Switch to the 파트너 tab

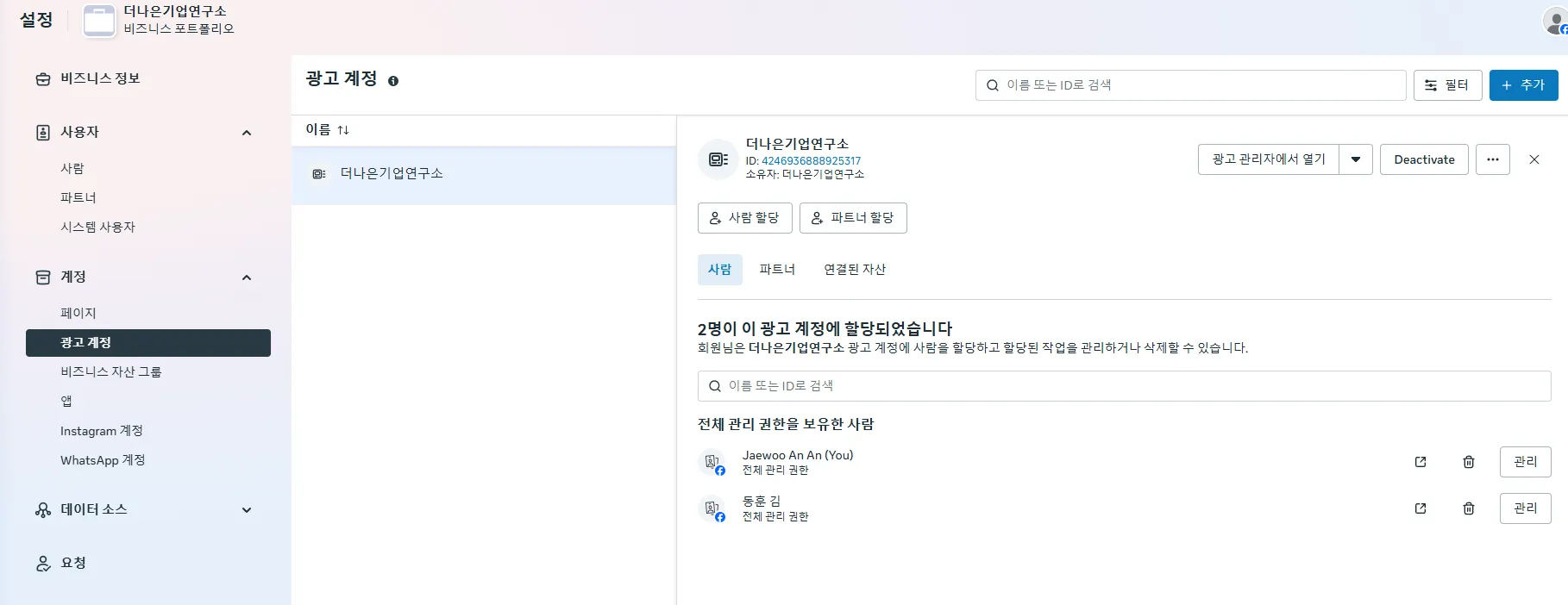point(777,270)
